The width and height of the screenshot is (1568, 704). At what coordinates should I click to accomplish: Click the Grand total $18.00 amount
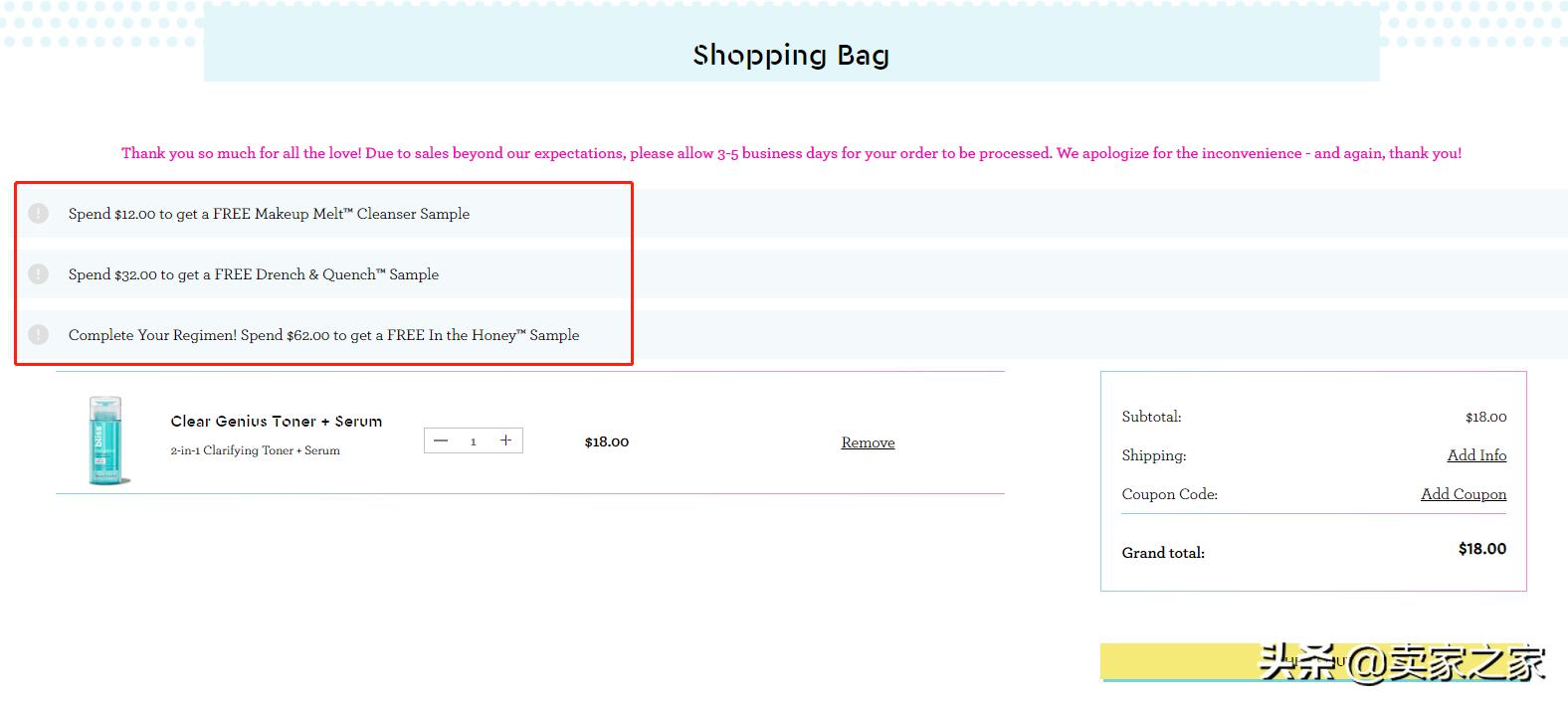[1482, 549]
